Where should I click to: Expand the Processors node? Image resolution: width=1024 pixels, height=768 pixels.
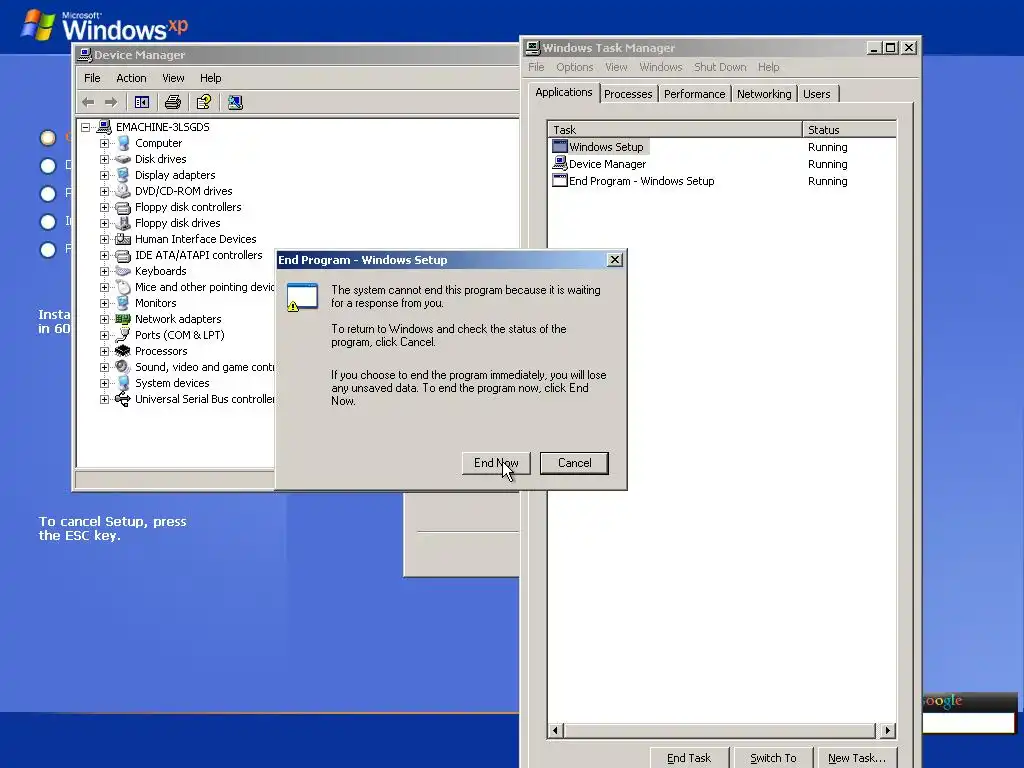104,351
